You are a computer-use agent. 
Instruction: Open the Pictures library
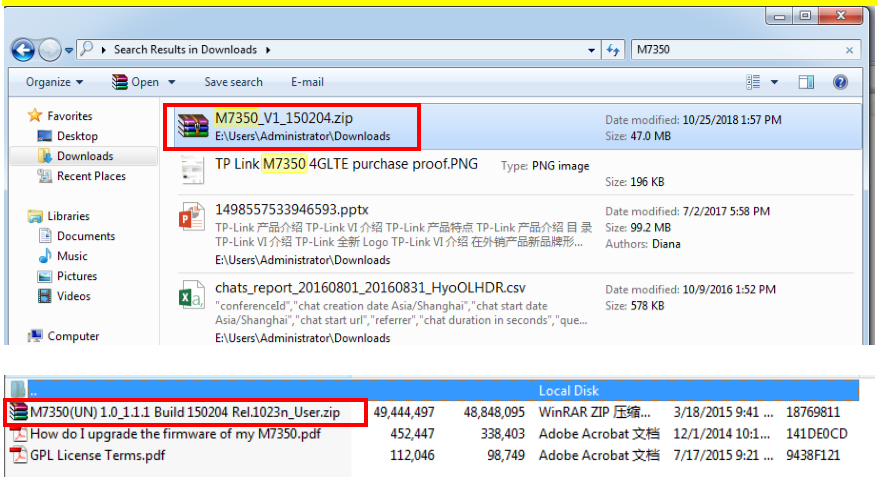(x=76, y=276)
